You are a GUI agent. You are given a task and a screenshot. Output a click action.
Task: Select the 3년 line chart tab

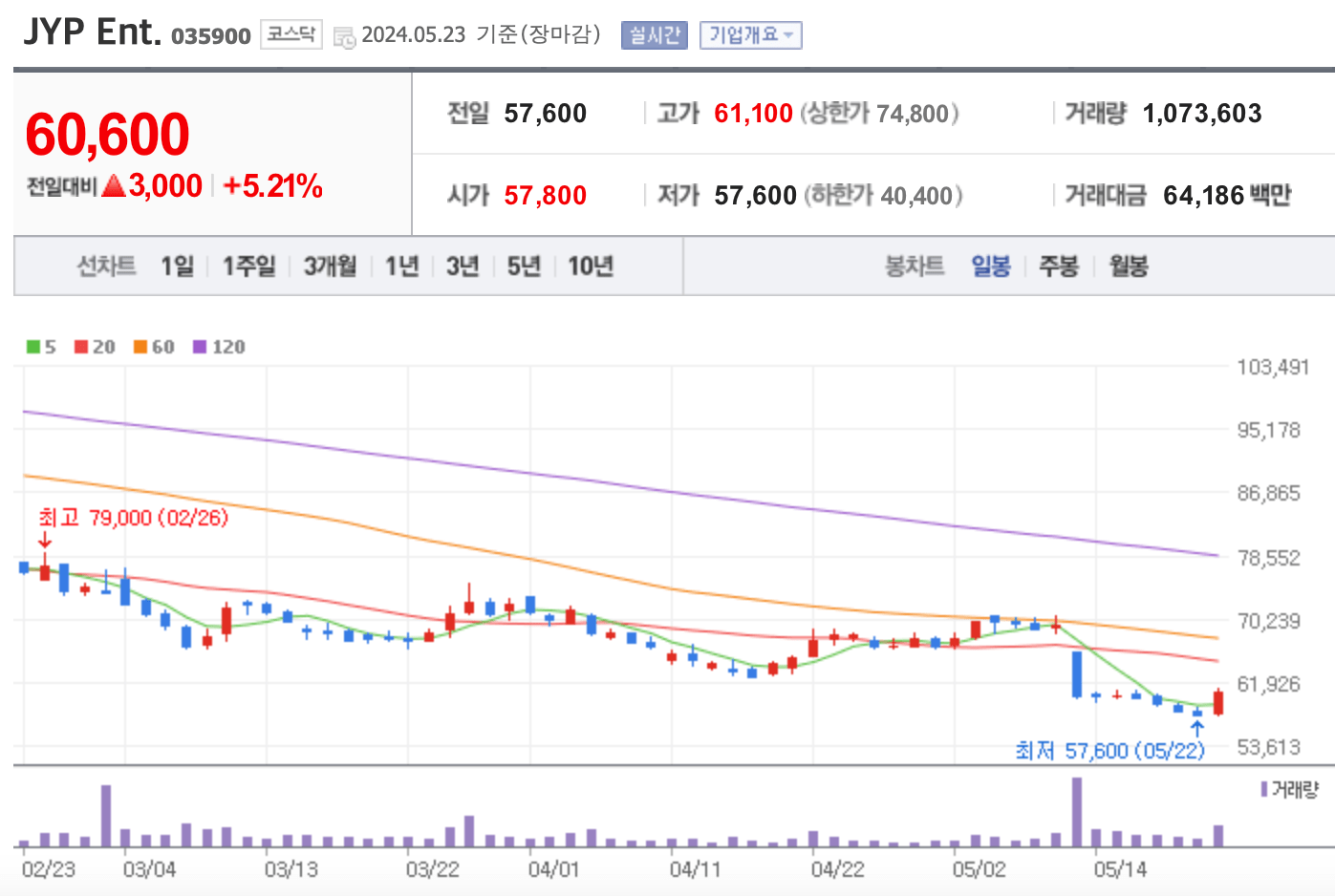tap(463, 266)
